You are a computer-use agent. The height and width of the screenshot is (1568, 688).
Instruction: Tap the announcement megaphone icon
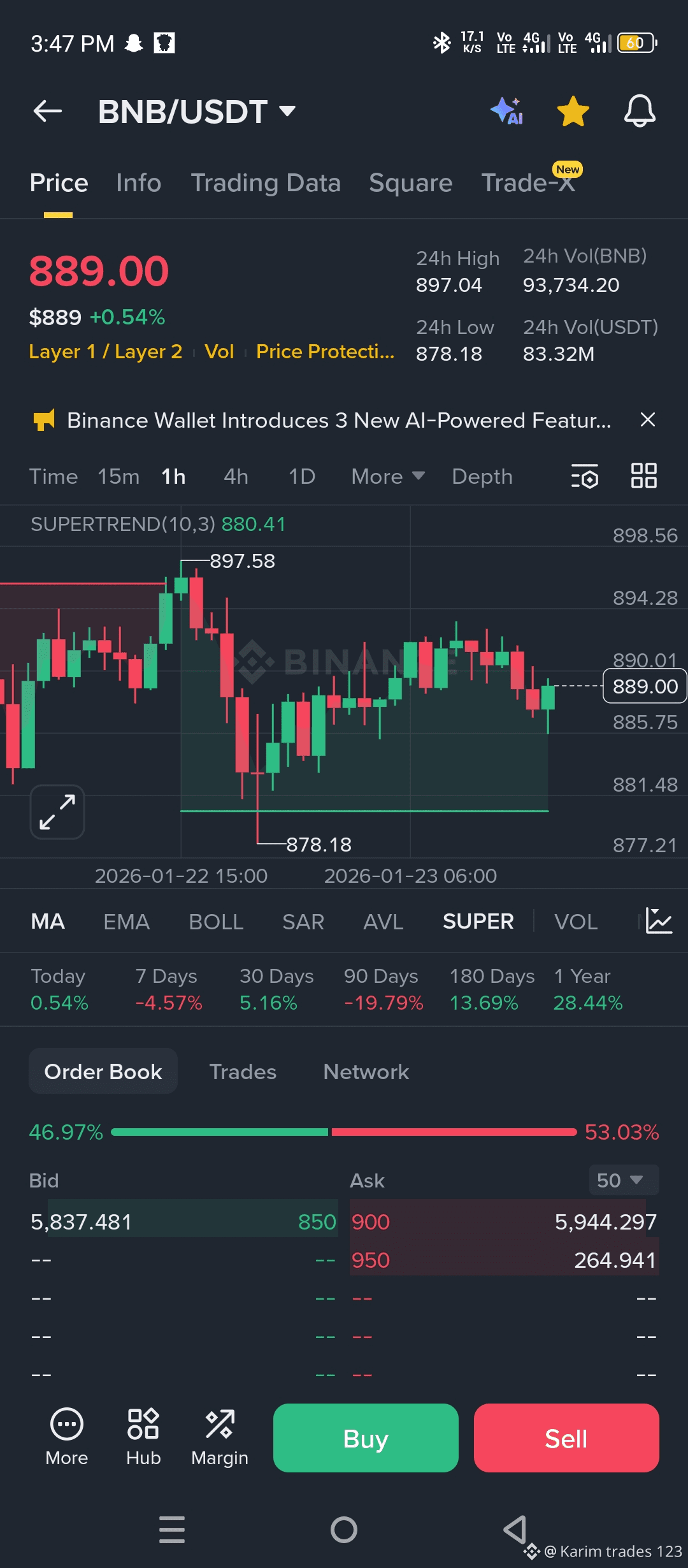[44, 420]
